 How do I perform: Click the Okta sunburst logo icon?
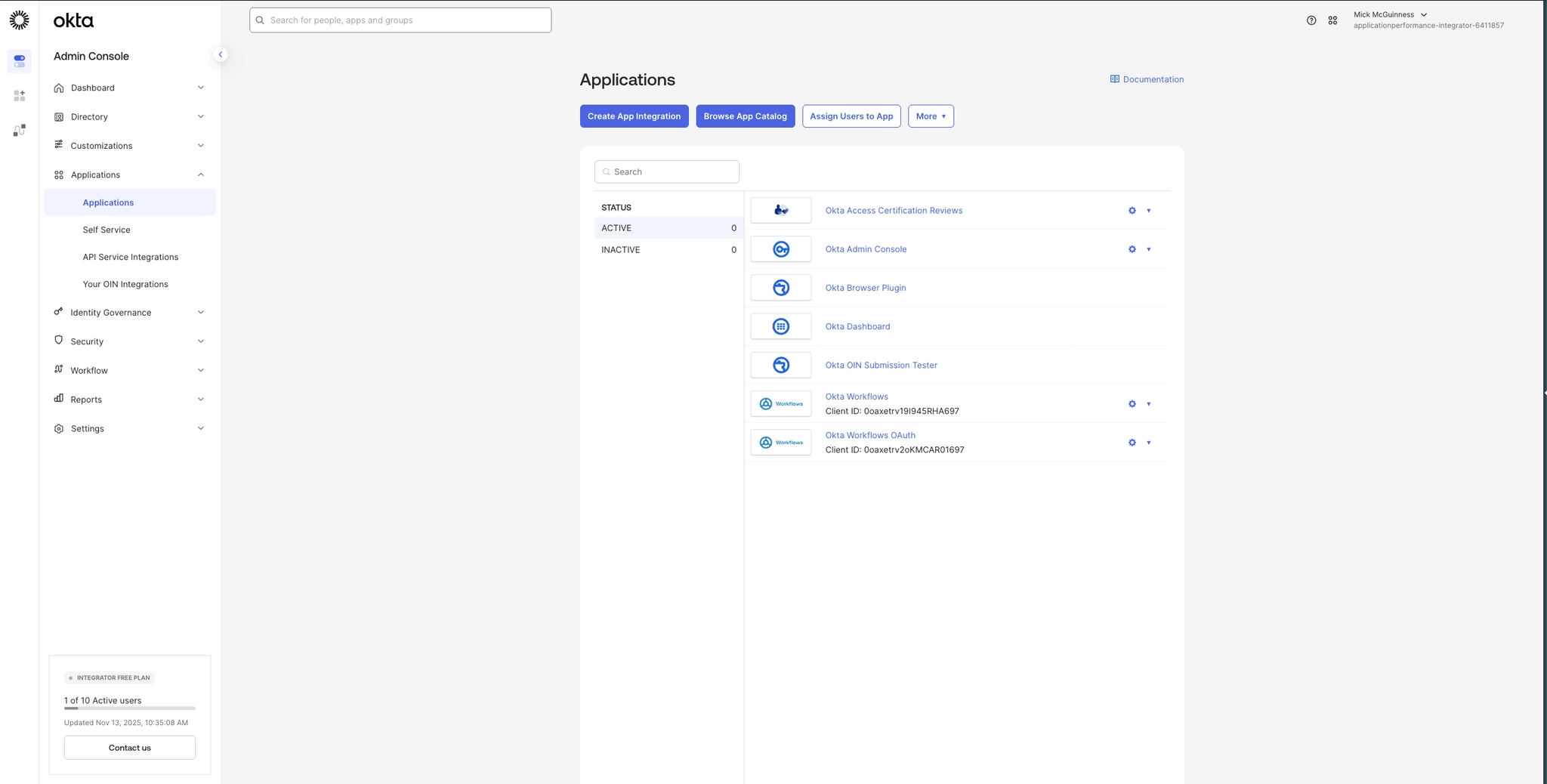(x=20, y=20)
